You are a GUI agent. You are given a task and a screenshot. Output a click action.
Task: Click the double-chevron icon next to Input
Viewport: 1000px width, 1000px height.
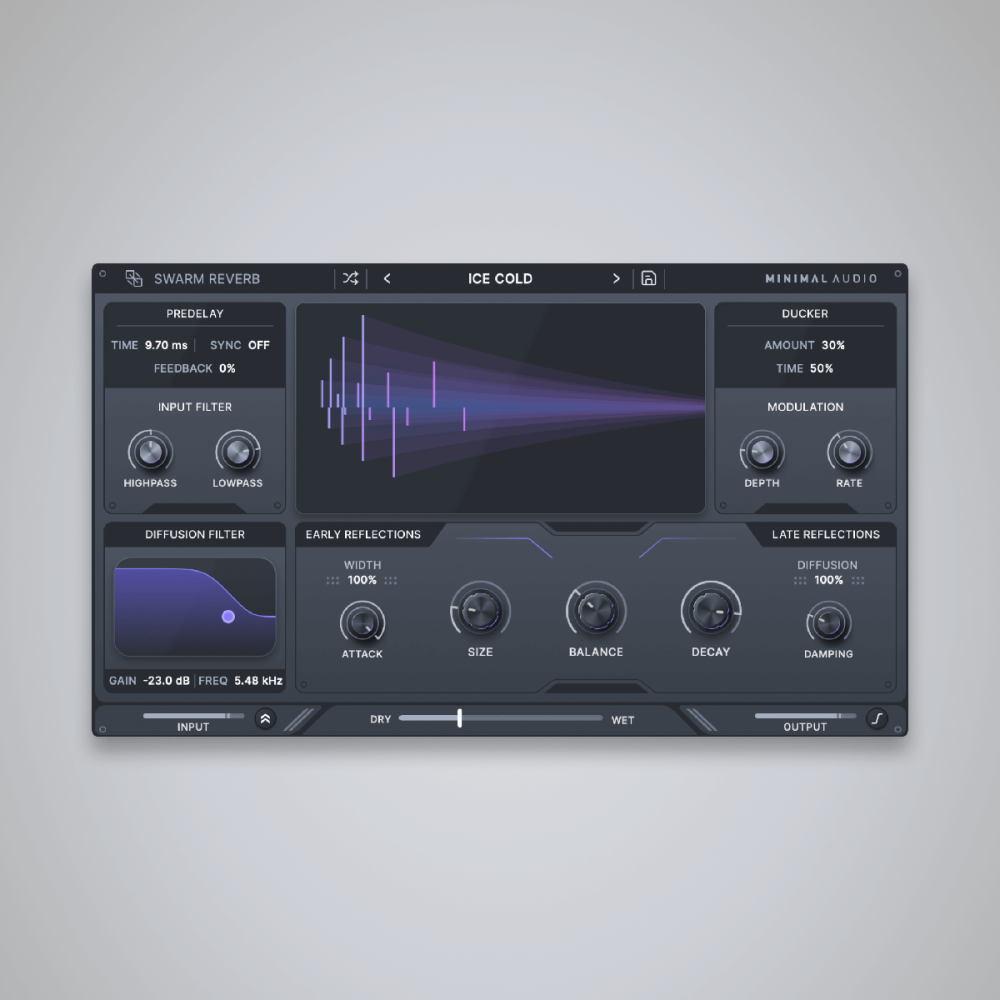(x=265, y=717)
